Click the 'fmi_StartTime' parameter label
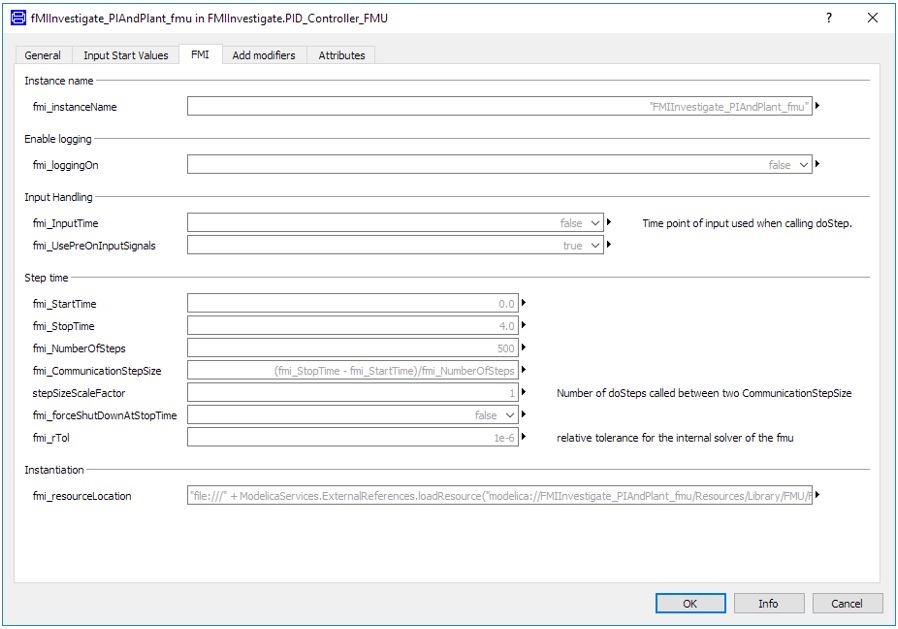Screen dimensions: 898x629 point(64,304)
